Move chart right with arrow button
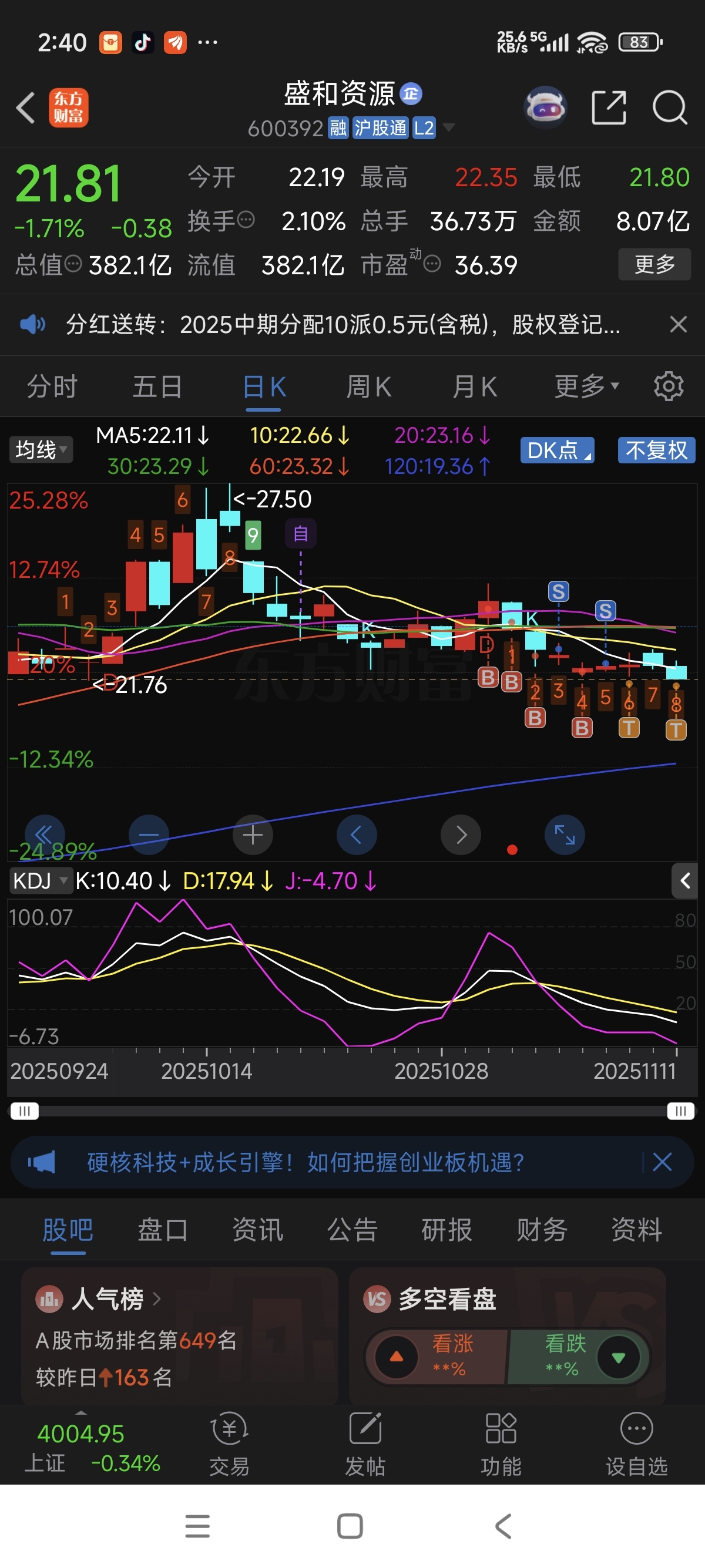 461,835
